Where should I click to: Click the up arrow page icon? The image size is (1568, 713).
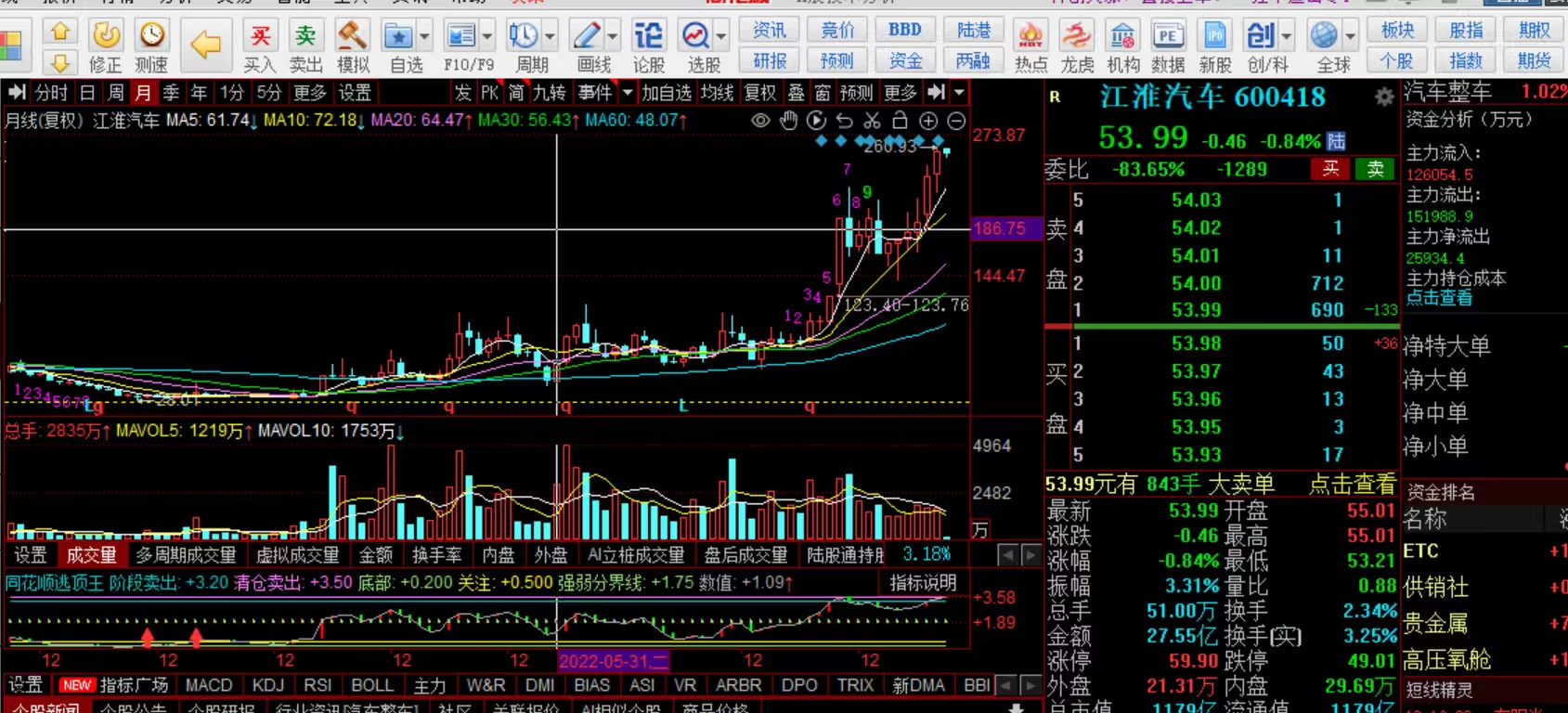click(x=60, y=32)
